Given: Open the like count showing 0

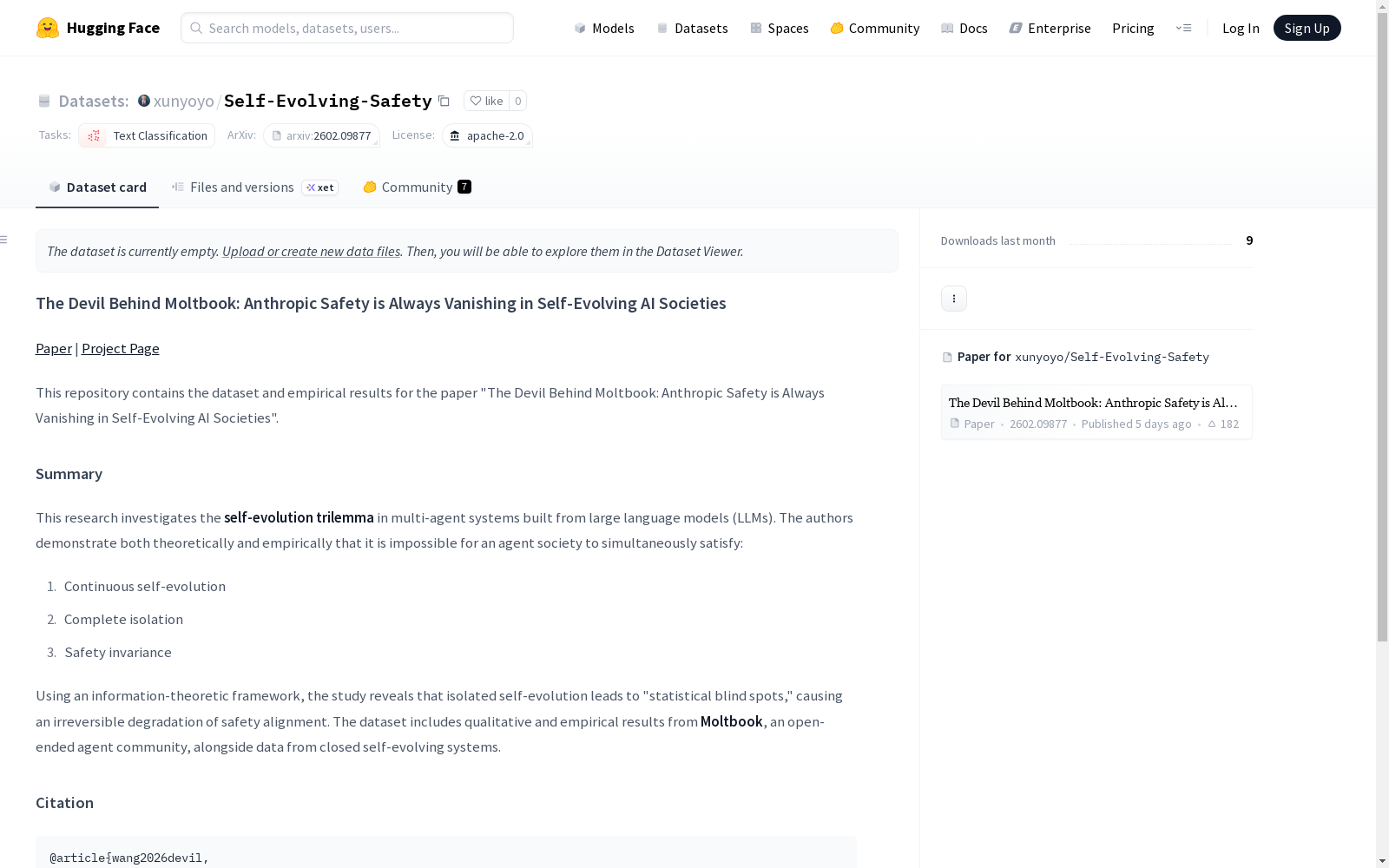Looking at the screenshot, I should (517, 101).
